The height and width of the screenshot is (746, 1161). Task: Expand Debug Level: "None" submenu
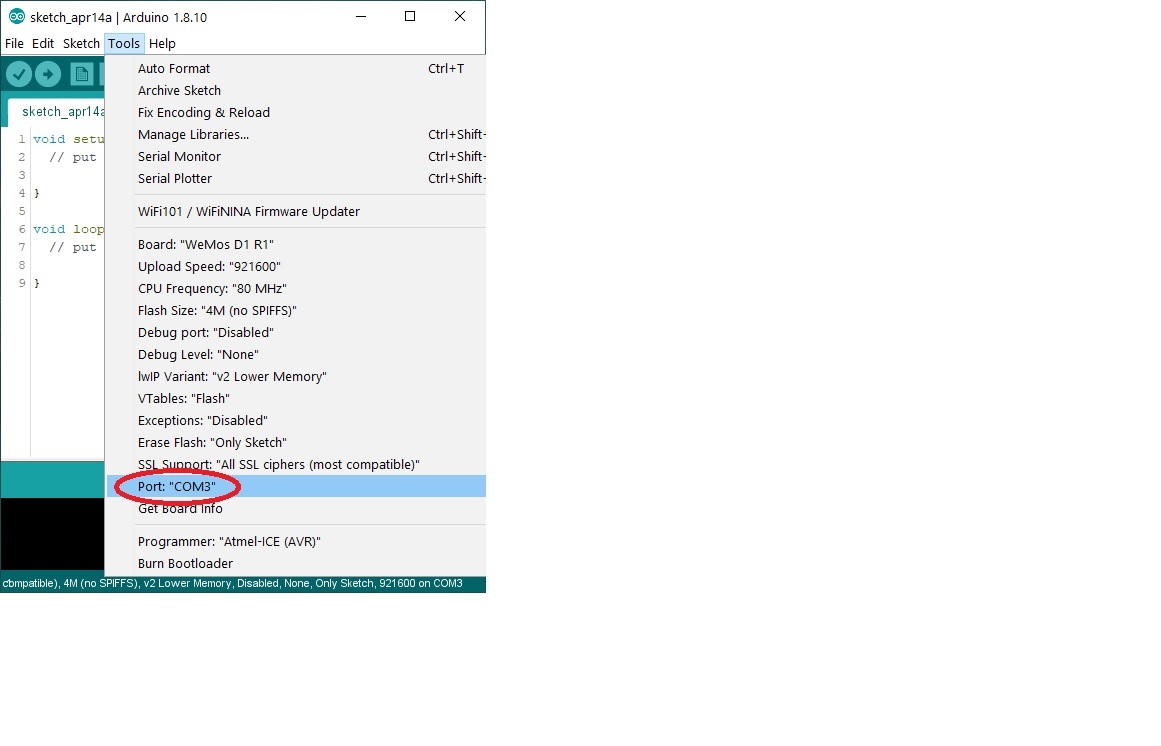296,354
